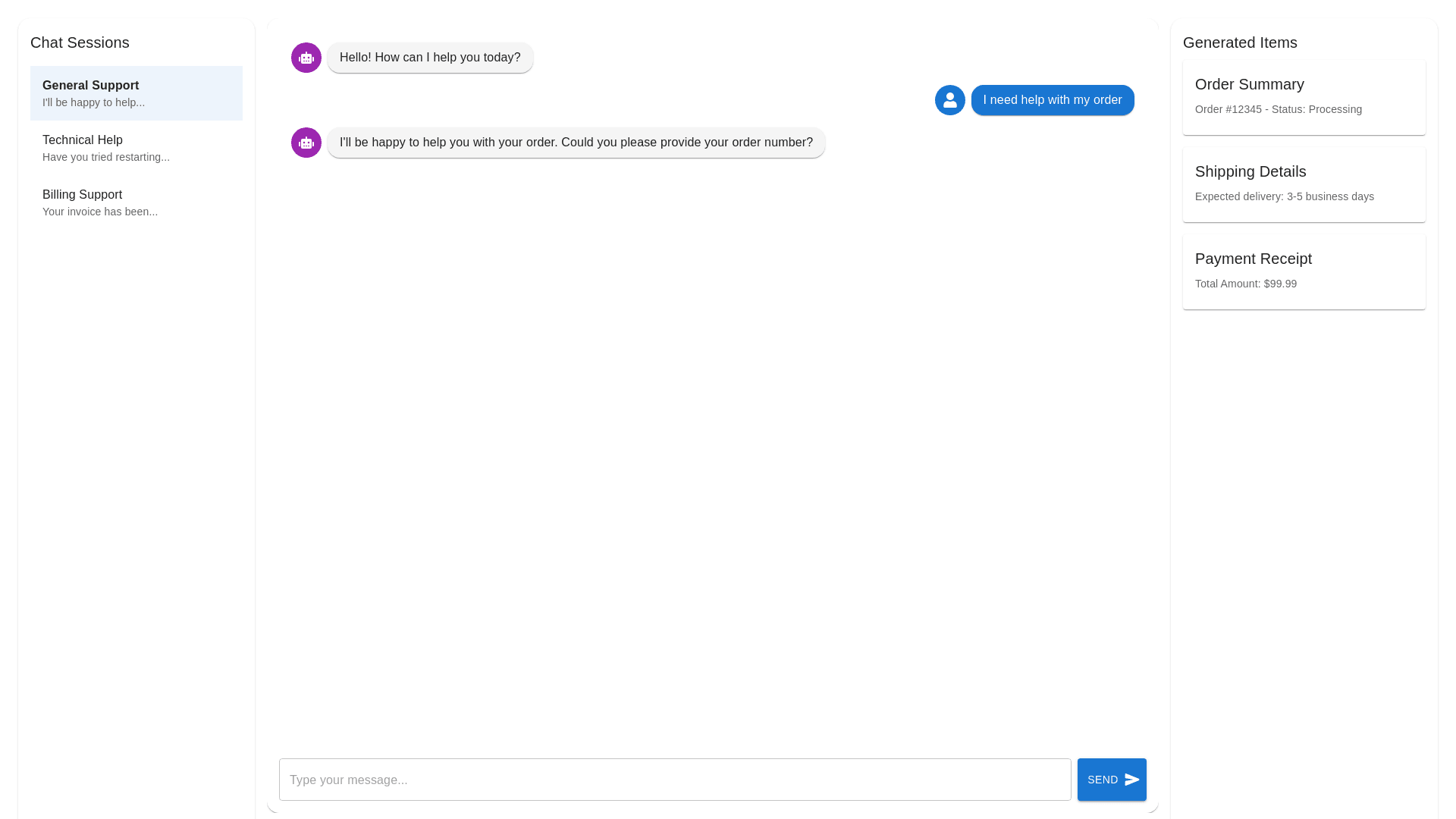Click the 'Total Amount: $99.99' text

pos(1246,284)
